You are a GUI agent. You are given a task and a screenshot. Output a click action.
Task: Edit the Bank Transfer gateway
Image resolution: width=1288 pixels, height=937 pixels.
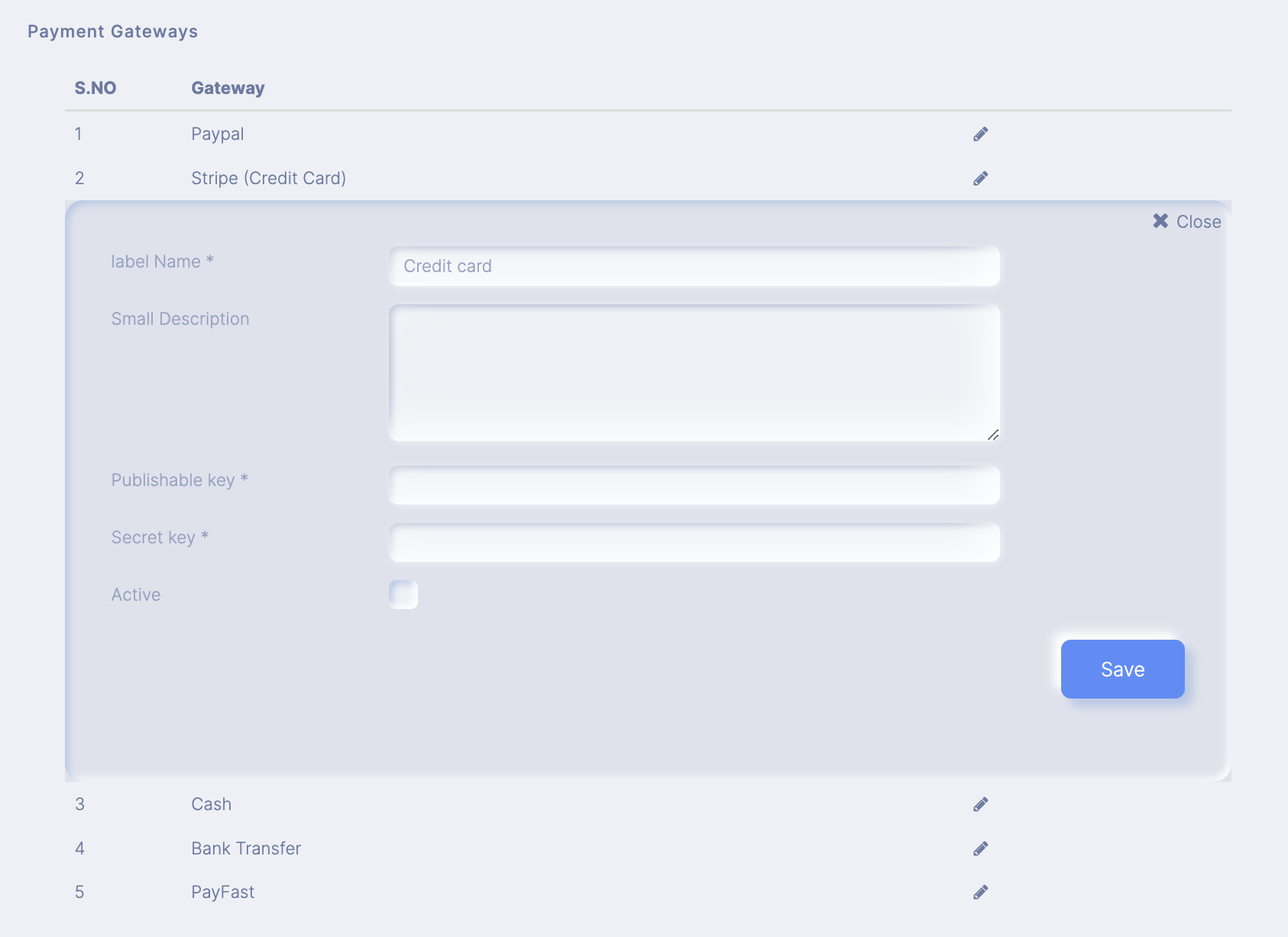981,849
